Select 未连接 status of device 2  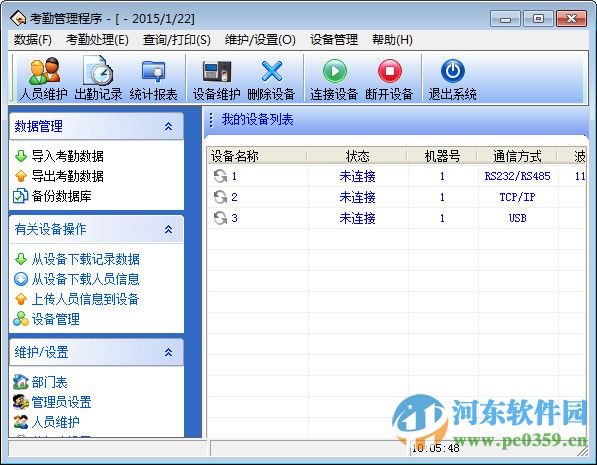[x=357, y=197]
